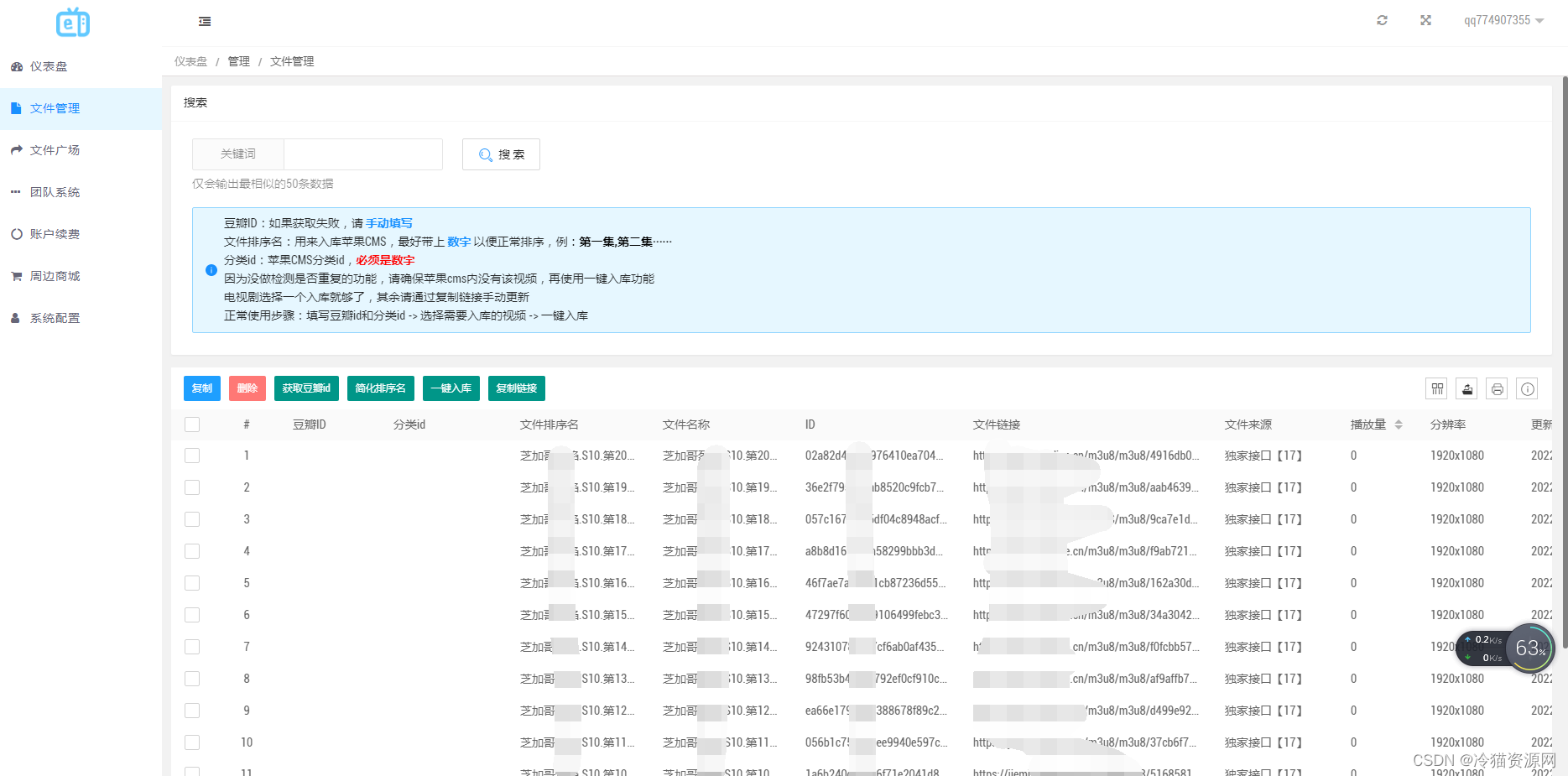The width and height of the screenshot is (1568, 776).
Task: Check the checkbox for row 7
Action: click(x=192, y=647)
